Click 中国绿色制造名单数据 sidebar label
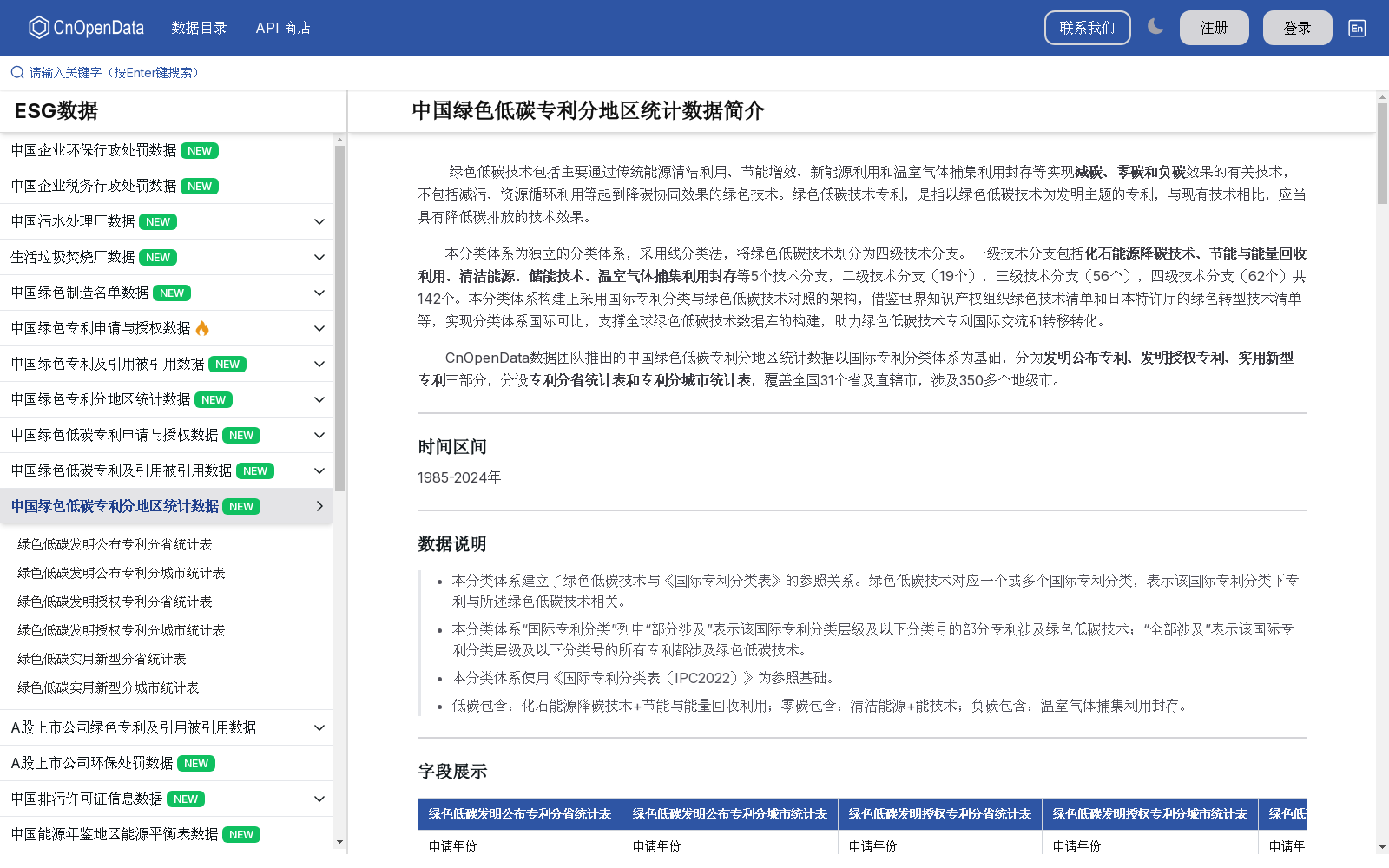The image size is (1389, 868). click(x=80, y=293)
